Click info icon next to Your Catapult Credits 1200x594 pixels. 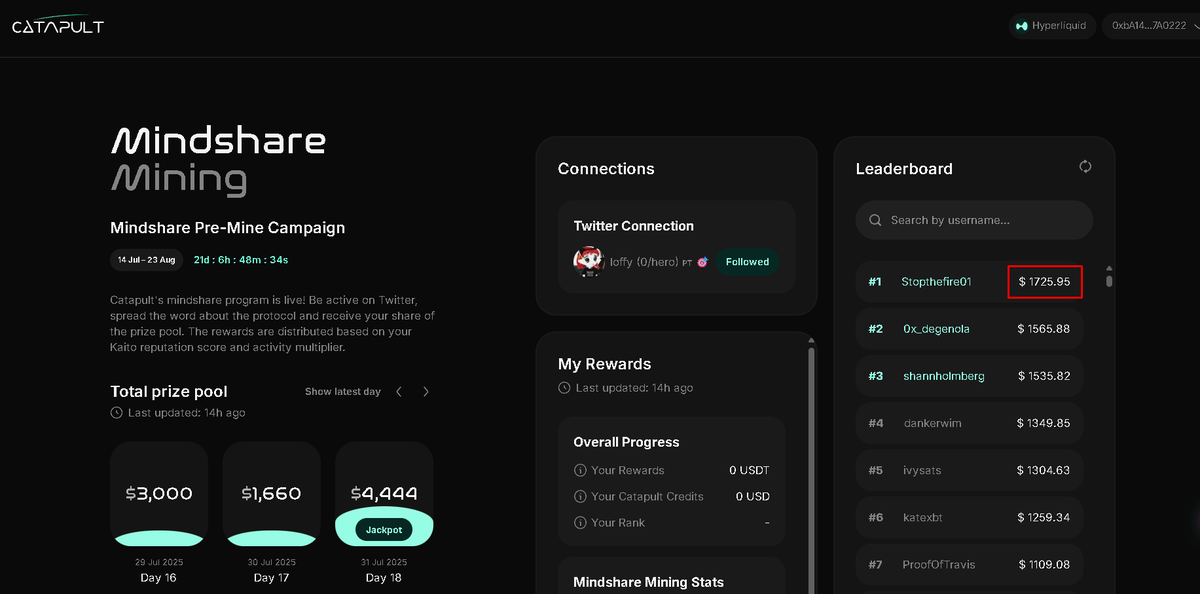click(x=580, y=496)
